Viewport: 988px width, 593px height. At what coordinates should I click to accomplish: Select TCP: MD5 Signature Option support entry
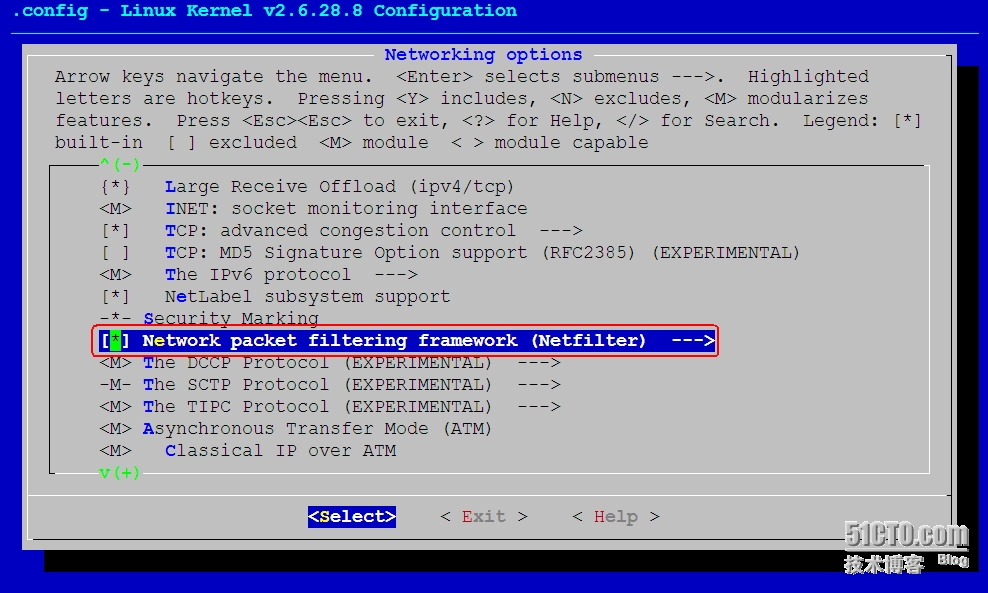(x=482, y=253)
